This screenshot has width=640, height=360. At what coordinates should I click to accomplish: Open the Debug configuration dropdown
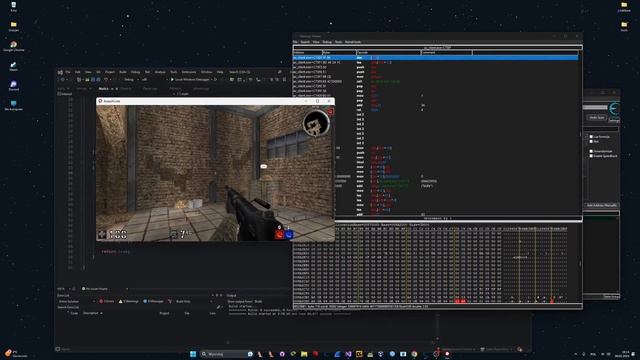pos(130,80)
